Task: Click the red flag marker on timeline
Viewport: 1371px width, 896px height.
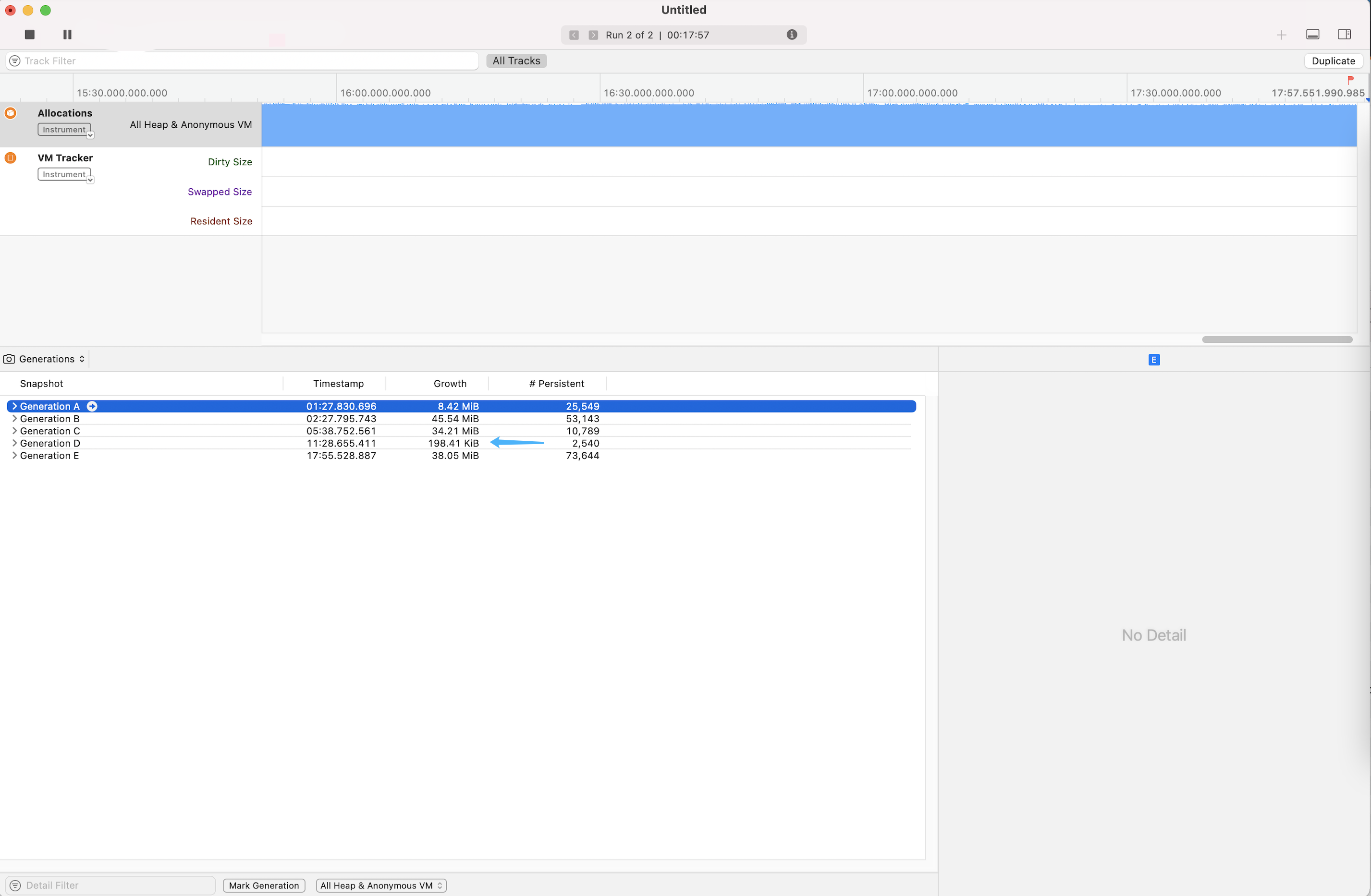Action: point(1350,80)
